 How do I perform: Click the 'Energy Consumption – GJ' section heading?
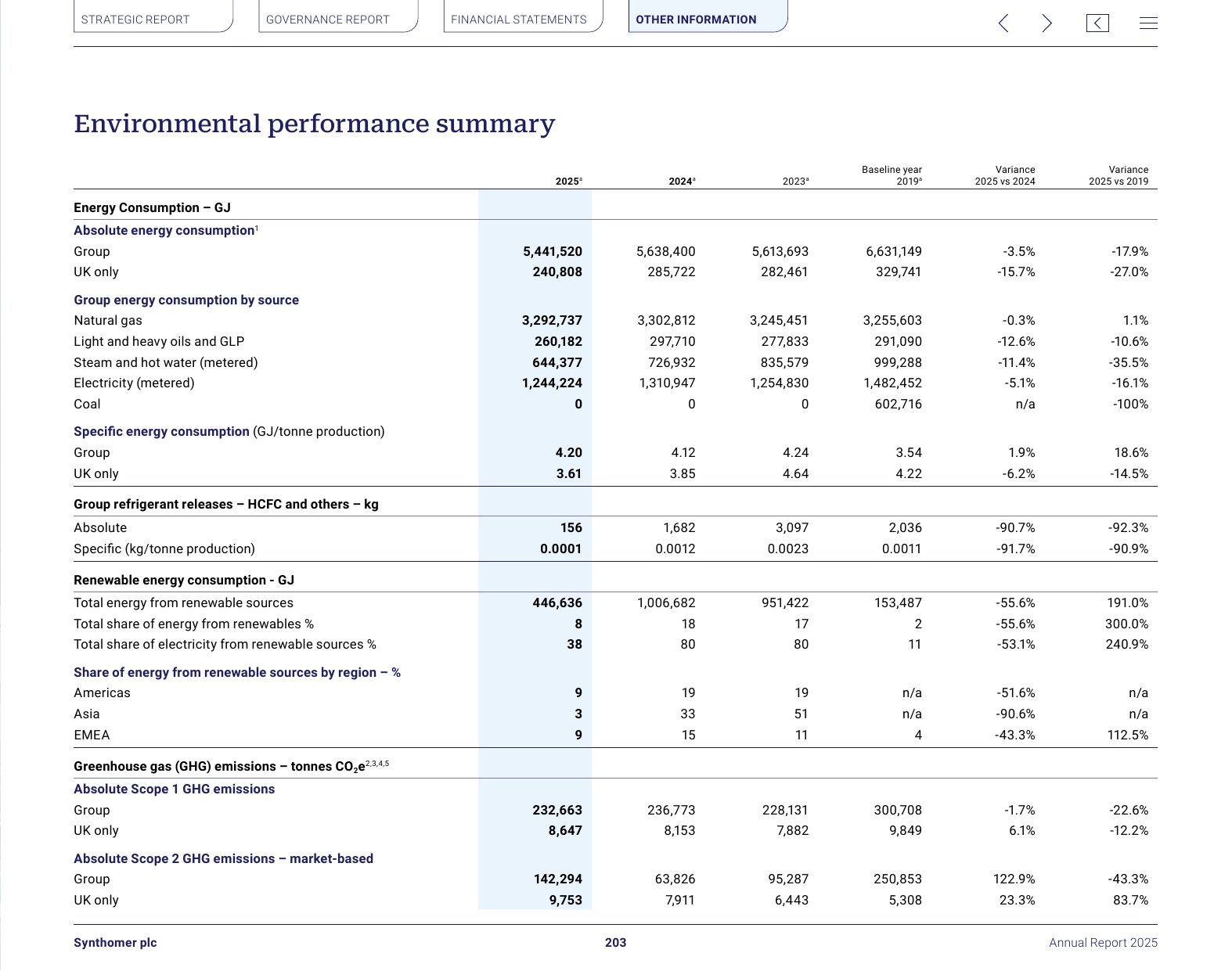coord(152,207)
